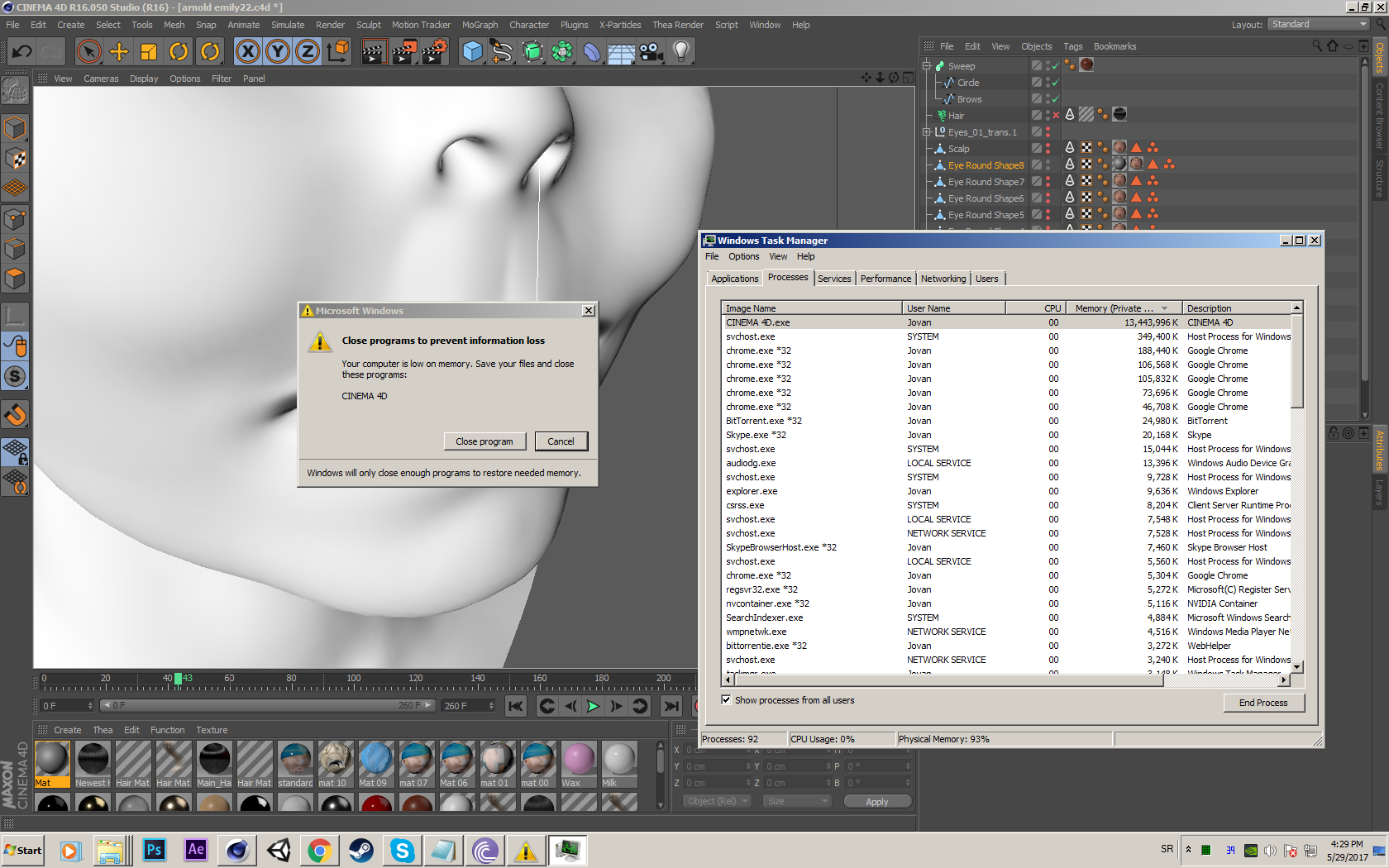Select the pink Wax material swatch
The height and width of the screenshot is (868, 1389).
[x=578, y=764]
